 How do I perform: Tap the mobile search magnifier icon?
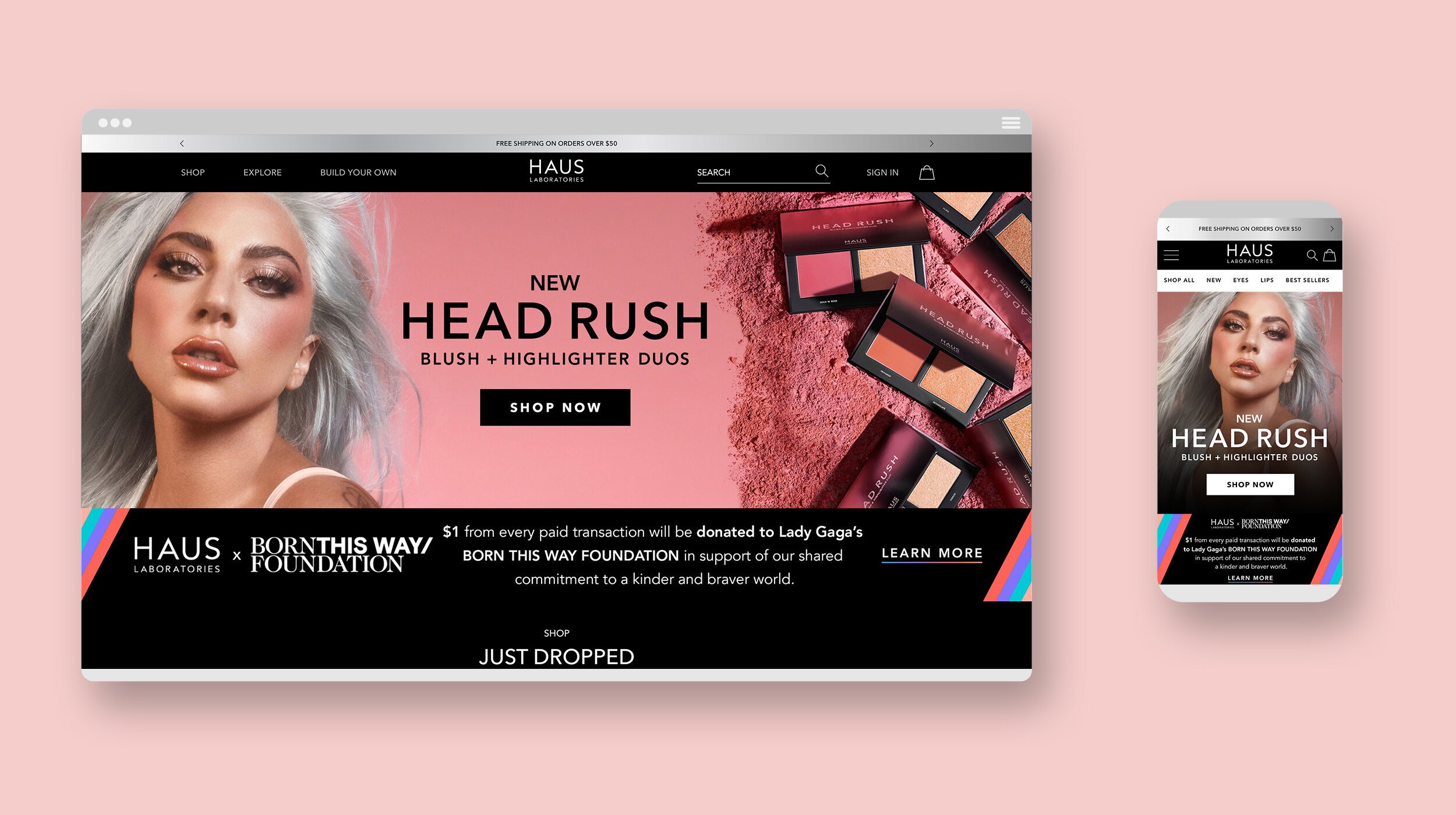pyautogui.click(x=1312, y=255)
